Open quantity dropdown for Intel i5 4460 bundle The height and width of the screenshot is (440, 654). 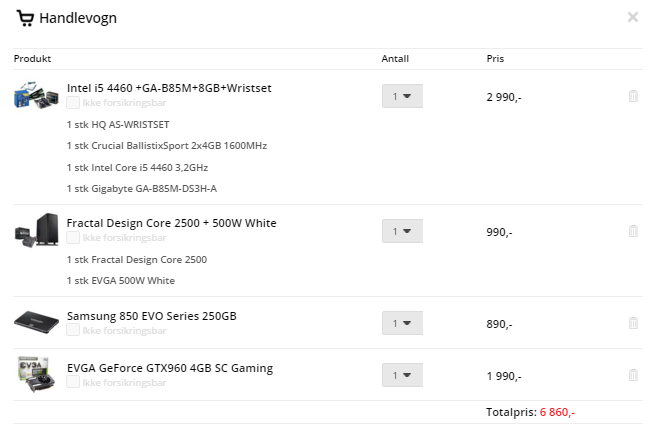[402, 96]
